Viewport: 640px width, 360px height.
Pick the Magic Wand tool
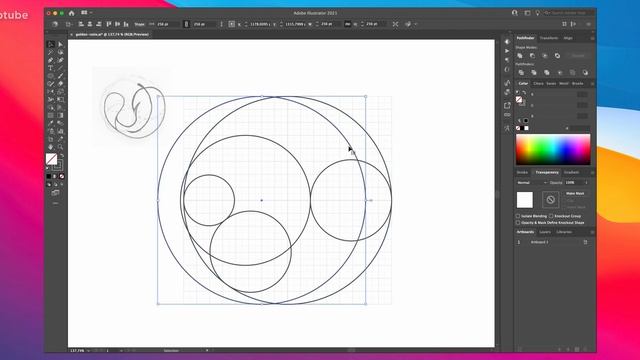click(x=51, y=52)
